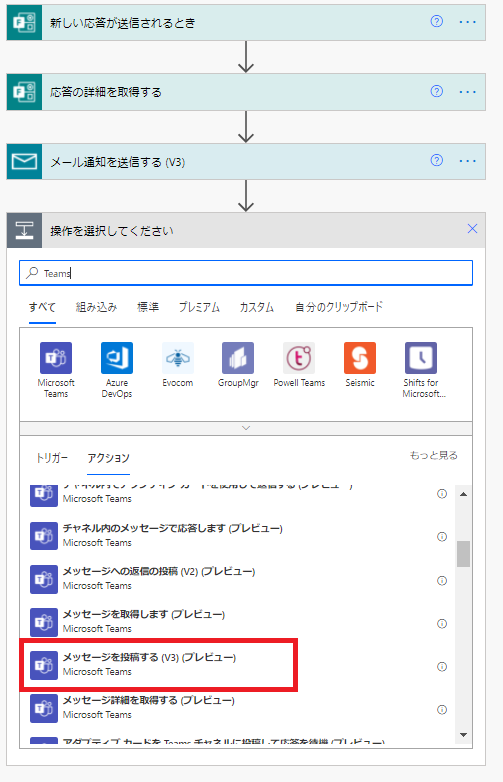The width and height of the screenshot is (503, 782).
Task: Click Teams icon beside メッセージへの返信の投稿 (V2)
Action: [x=44, y=580]
